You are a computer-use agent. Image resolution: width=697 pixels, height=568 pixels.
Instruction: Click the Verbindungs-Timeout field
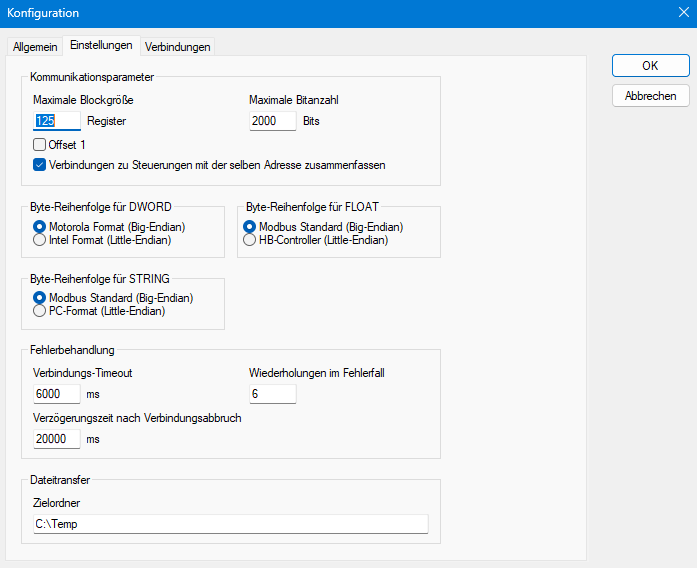point(56,395)
